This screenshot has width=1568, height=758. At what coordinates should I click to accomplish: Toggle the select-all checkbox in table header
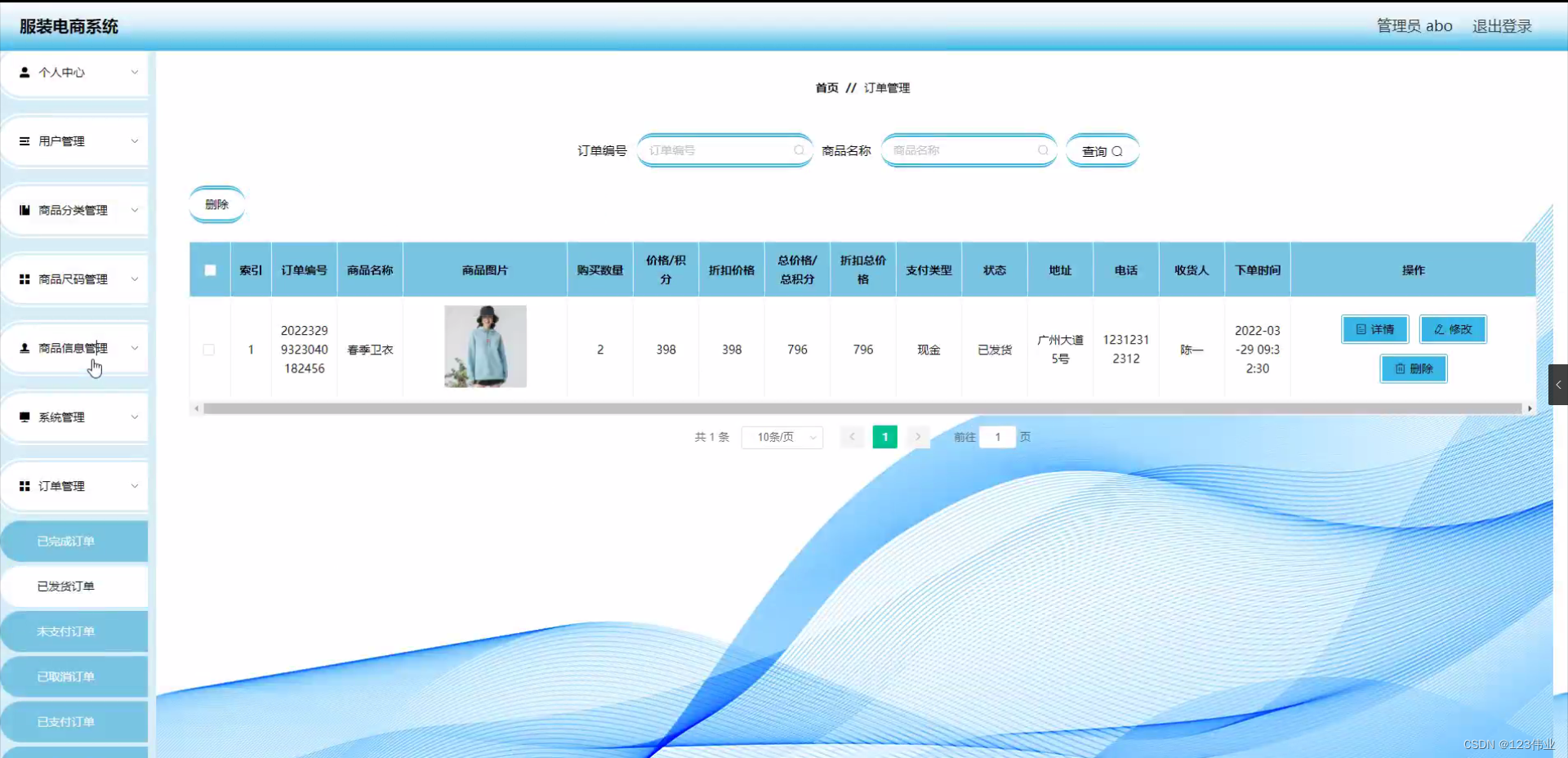coord(209,270)
